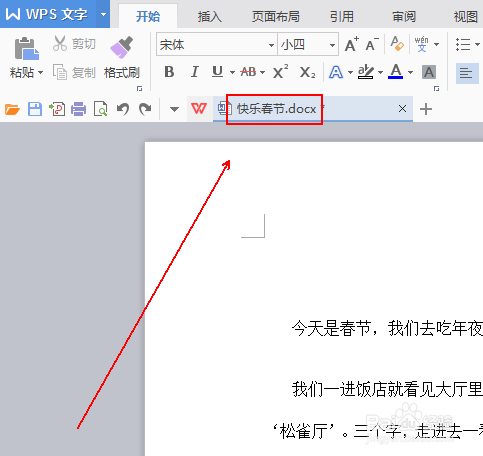Image resolution: width=483 pixels, height=456 pixels.
Task: Click the WPS 文字 logo button
Action: 48,14
